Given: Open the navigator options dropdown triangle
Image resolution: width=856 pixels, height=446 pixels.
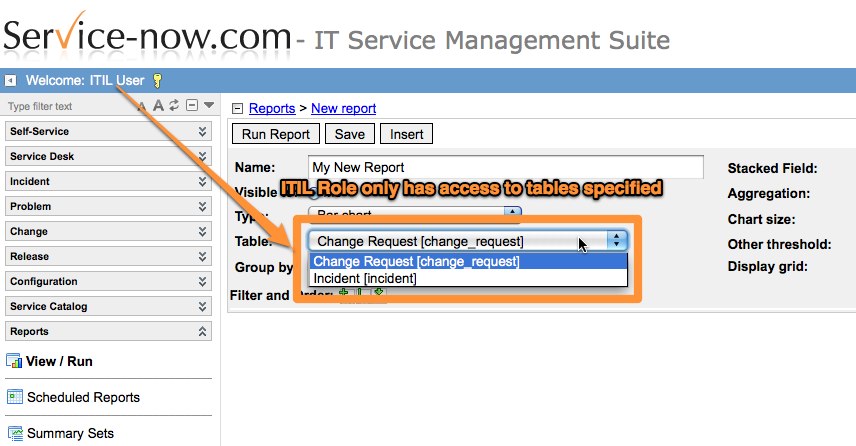Looking at the screenshot, I should tap(209, 106).
